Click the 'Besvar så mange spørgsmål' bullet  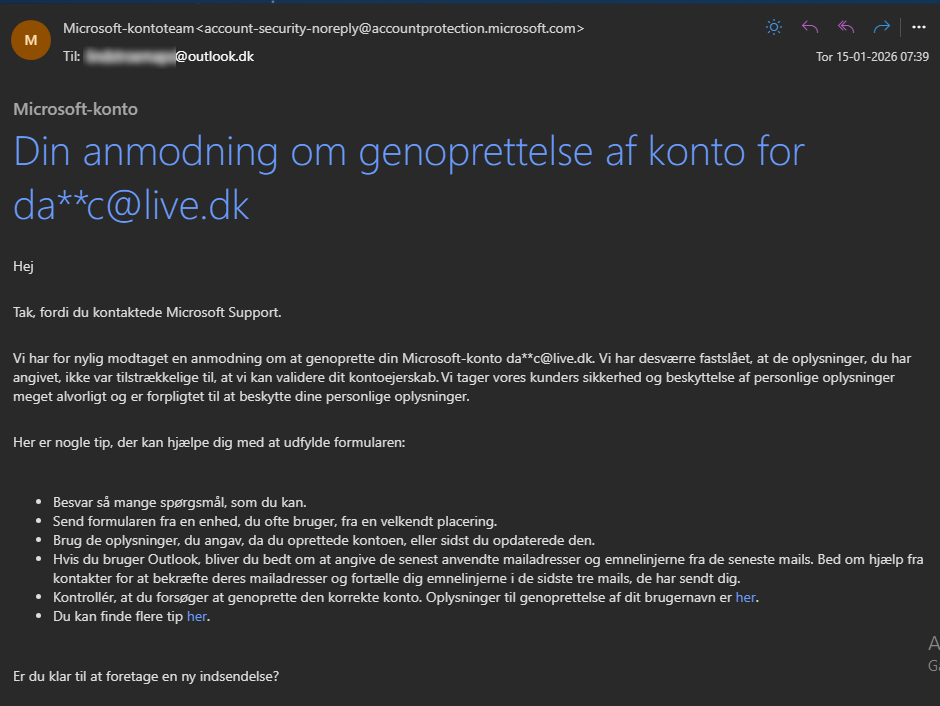(x=180, y=502)
